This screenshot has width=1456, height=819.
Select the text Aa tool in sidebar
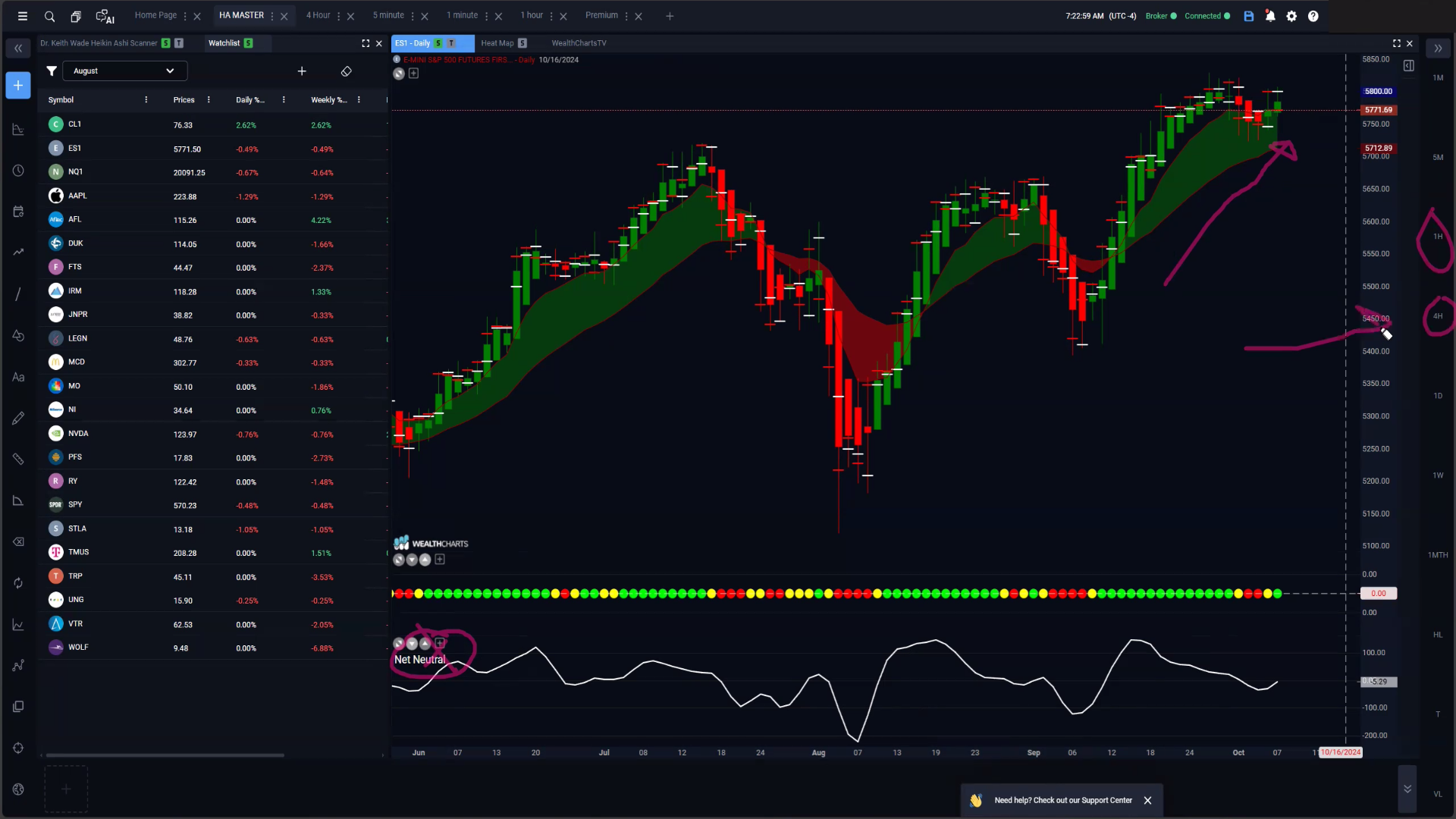coord(18,377)
